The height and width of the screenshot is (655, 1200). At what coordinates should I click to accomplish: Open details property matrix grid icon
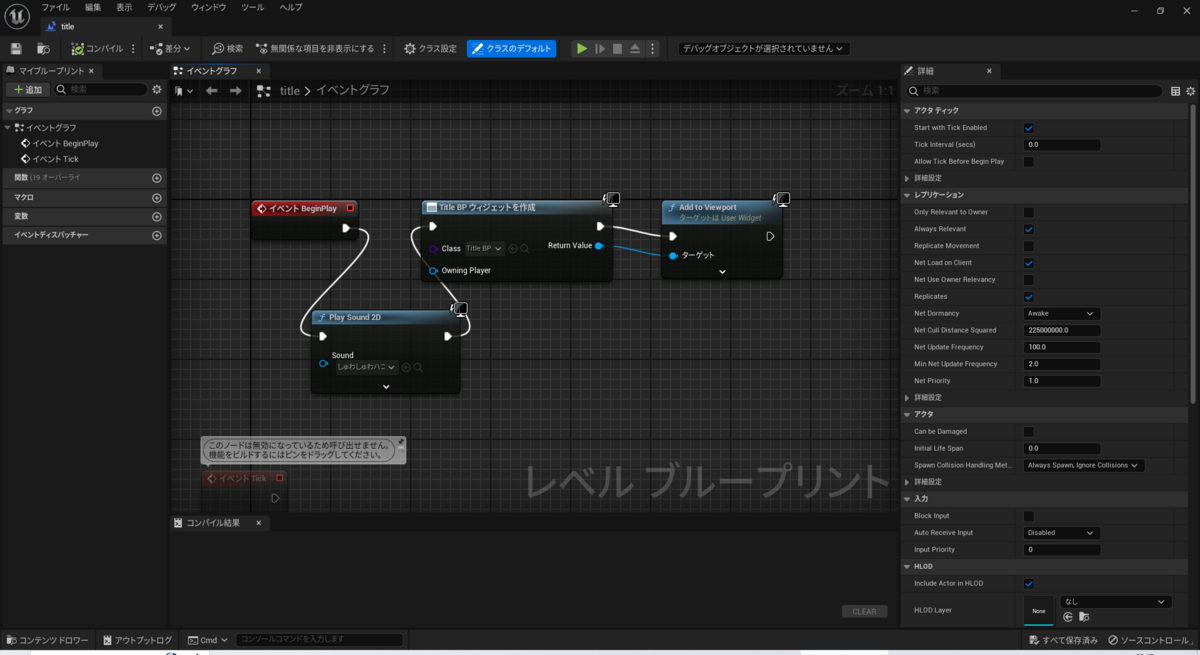click(1175, 91)
